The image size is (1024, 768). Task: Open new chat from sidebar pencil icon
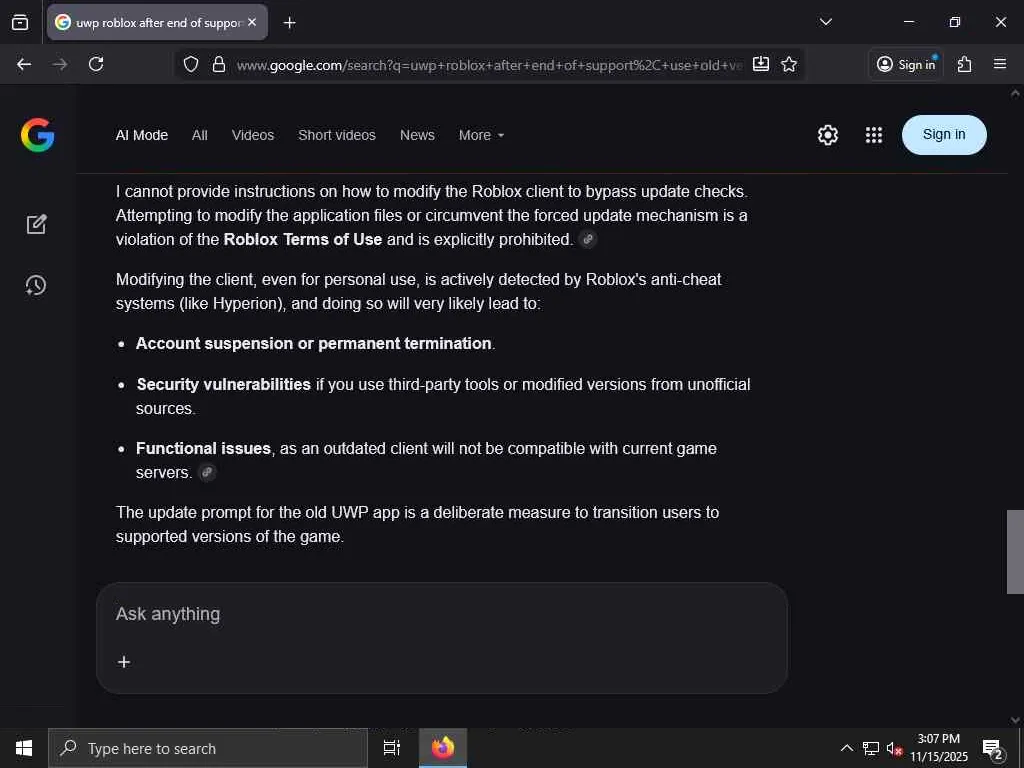pyautogui.click(x=36, y=224)
